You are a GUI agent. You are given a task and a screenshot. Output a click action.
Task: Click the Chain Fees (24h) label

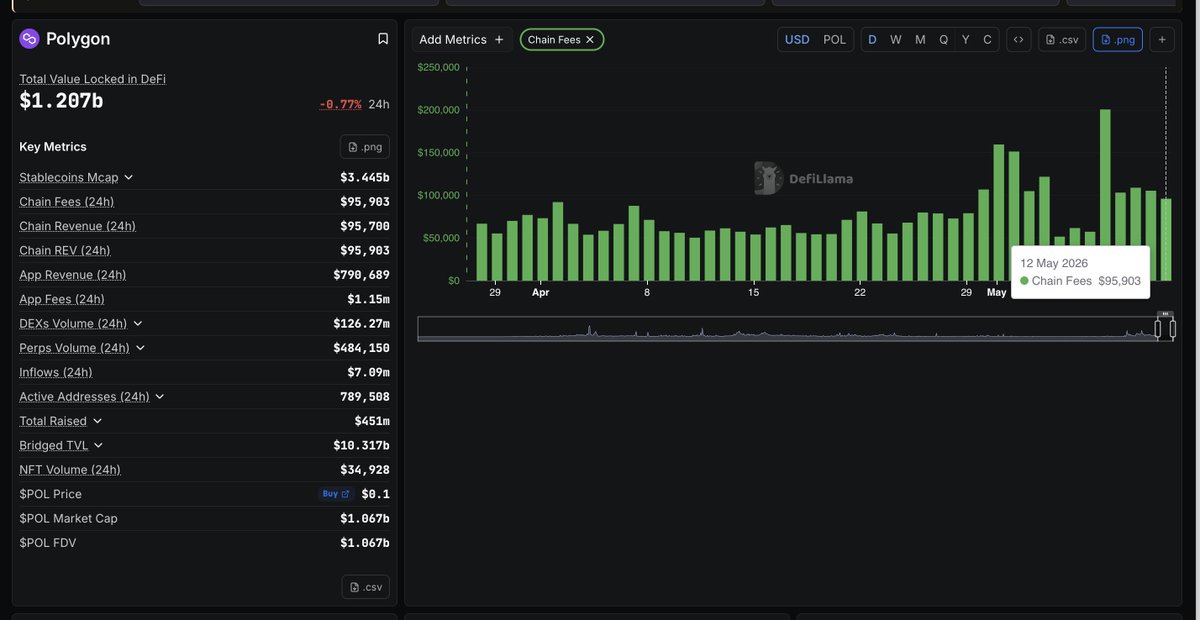click(66, 202)
